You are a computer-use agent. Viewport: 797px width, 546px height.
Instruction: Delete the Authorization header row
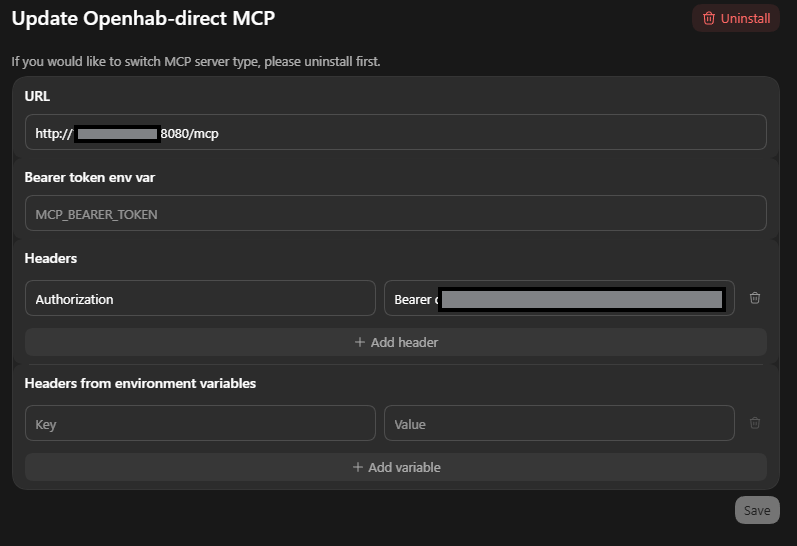[755, 298]
